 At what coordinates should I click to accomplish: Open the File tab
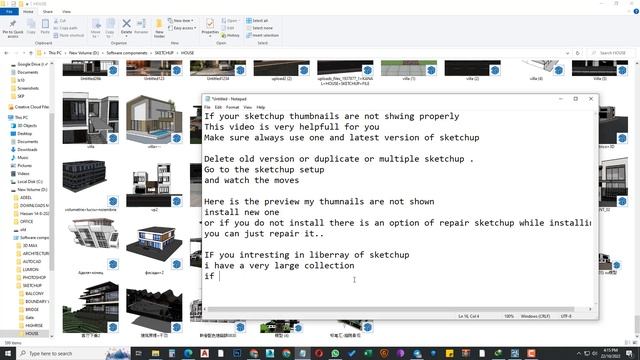click(9, 11)
